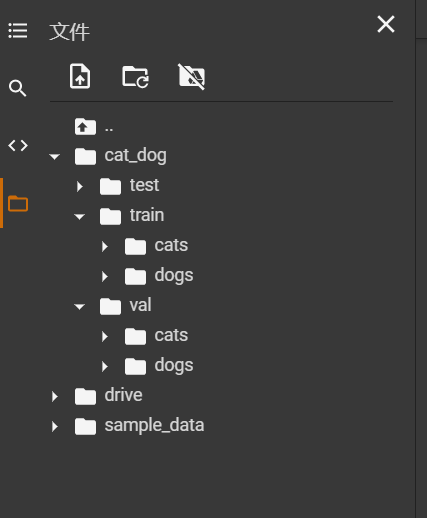Expand cats folder arrow under train
This screenshot has width=427, height=518.
point(105,246)
